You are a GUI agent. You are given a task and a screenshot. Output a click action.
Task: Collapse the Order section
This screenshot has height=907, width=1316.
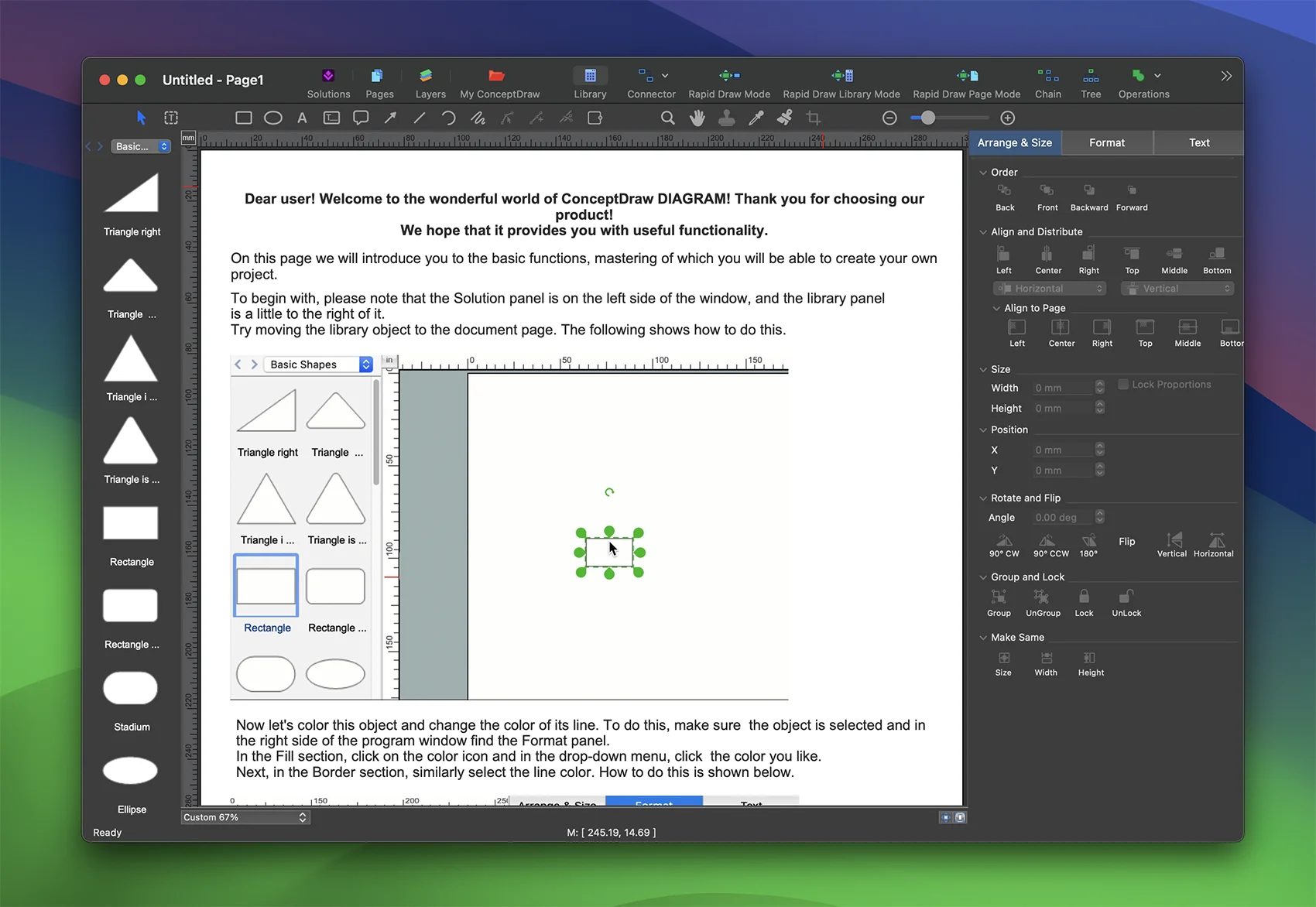click(983, 173)
